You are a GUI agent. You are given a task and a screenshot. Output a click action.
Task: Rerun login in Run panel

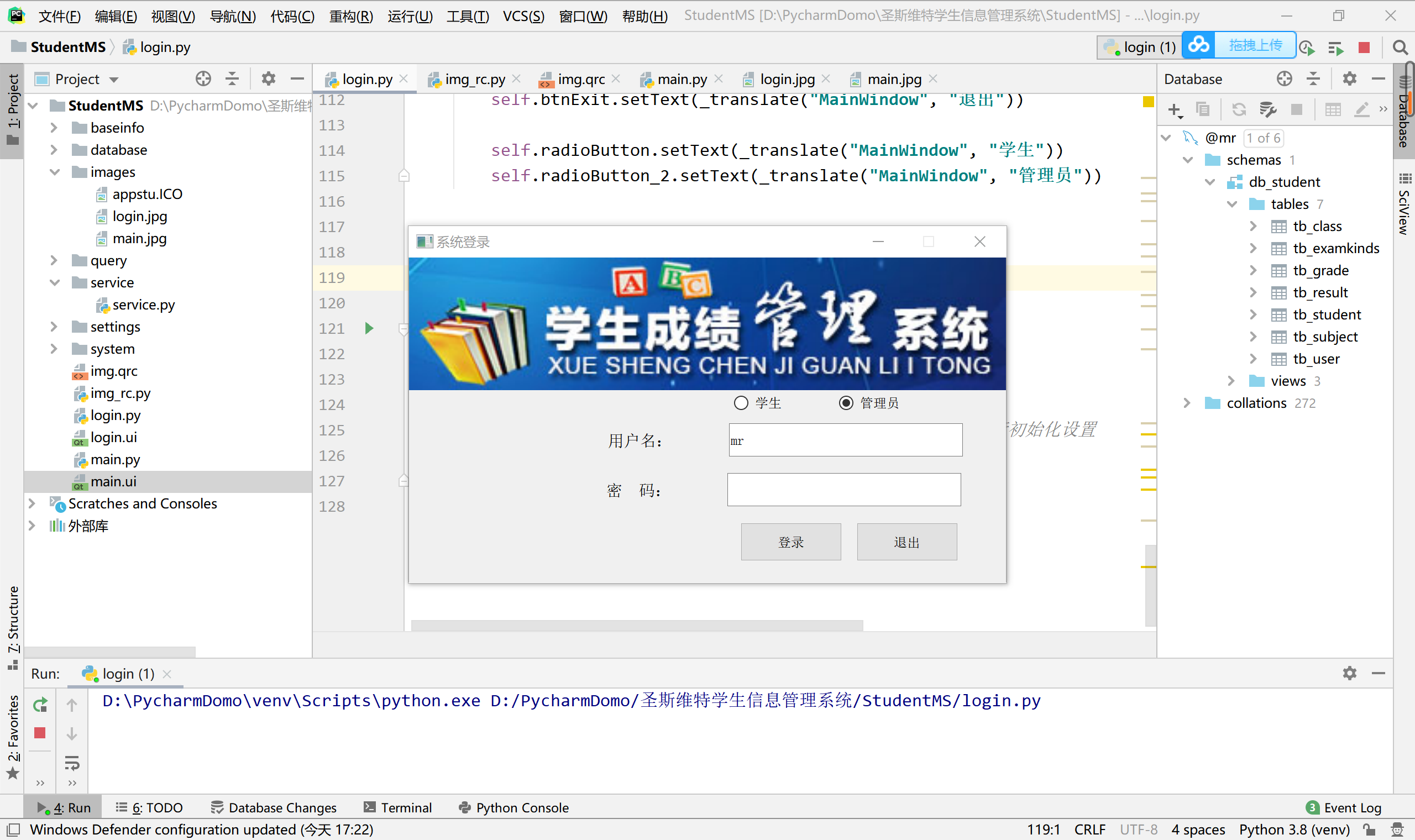(x=40, y=705)
